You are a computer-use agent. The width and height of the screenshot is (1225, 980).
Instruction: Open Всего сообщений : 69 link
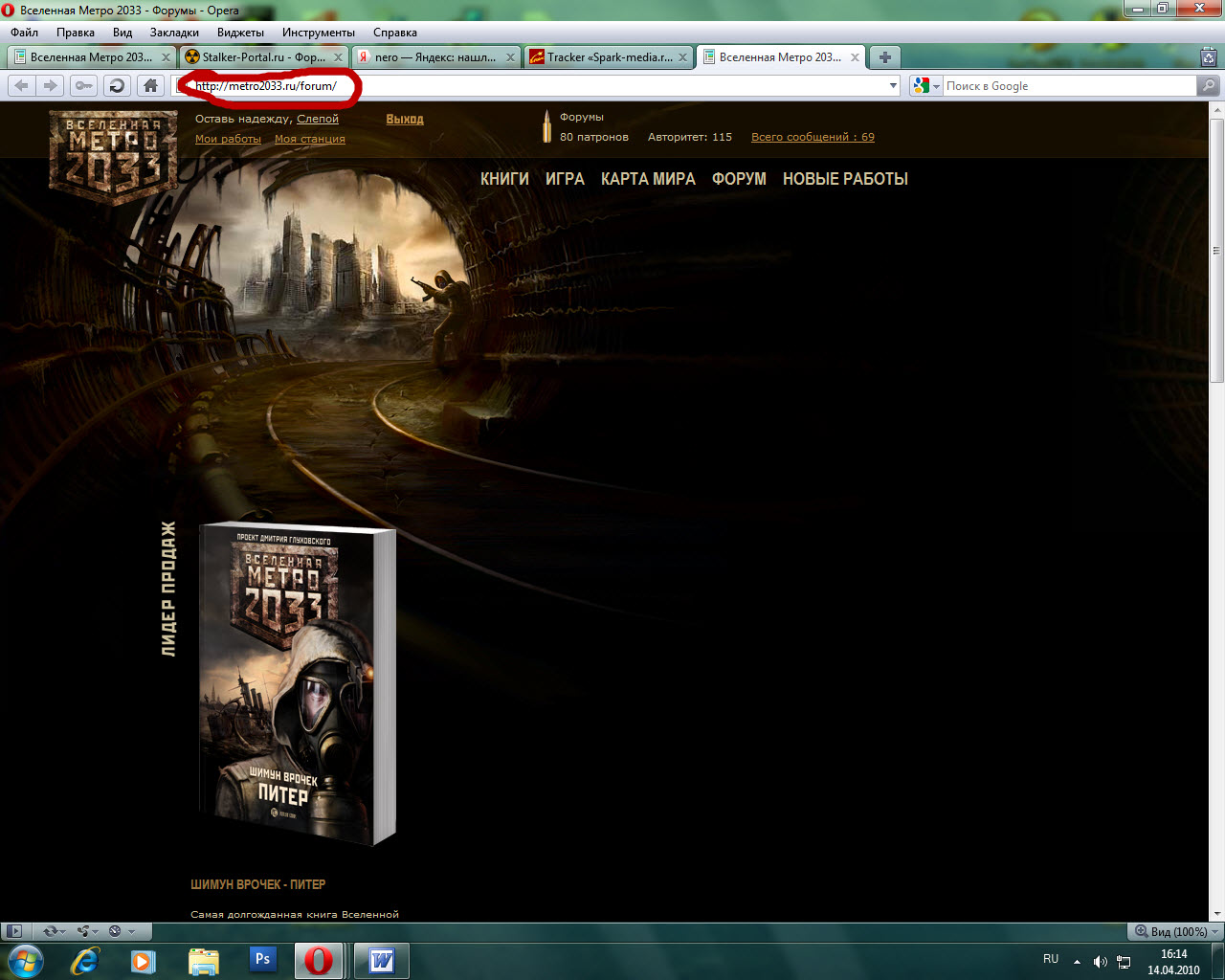pyautogui.click(x=813, y=137)
